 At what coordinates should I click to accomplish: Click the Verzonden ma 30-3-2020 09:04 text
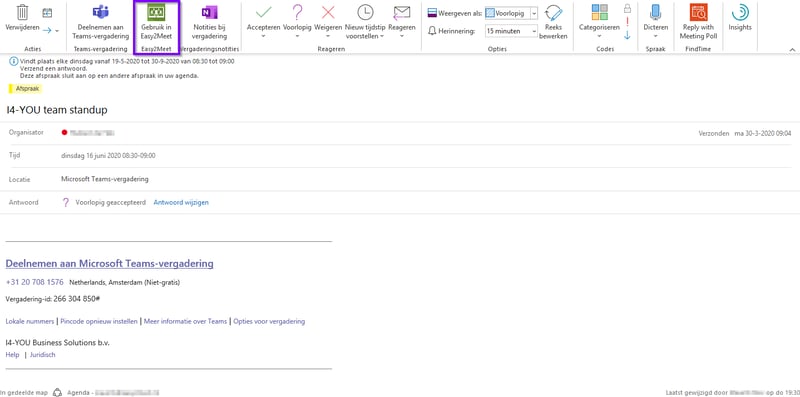coord(745,133)
